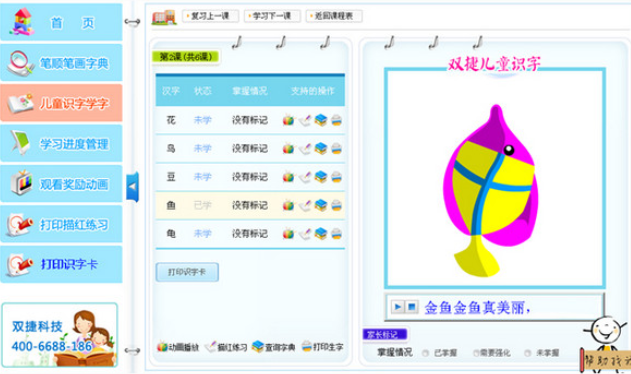Mark character as 已掌握
This screenshot has width=631, height=374.
[425, 353]
